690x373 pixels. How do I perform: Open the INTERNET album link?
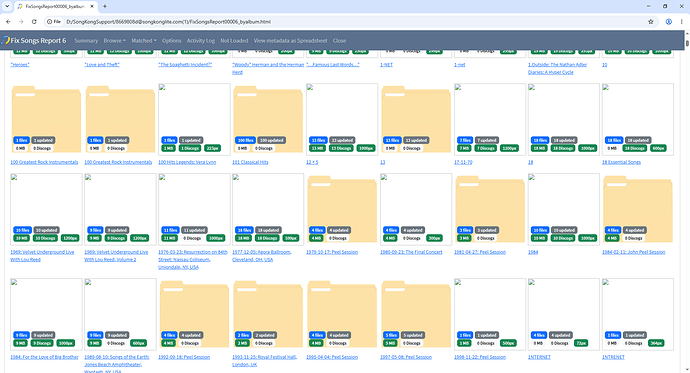click(540, 357)
